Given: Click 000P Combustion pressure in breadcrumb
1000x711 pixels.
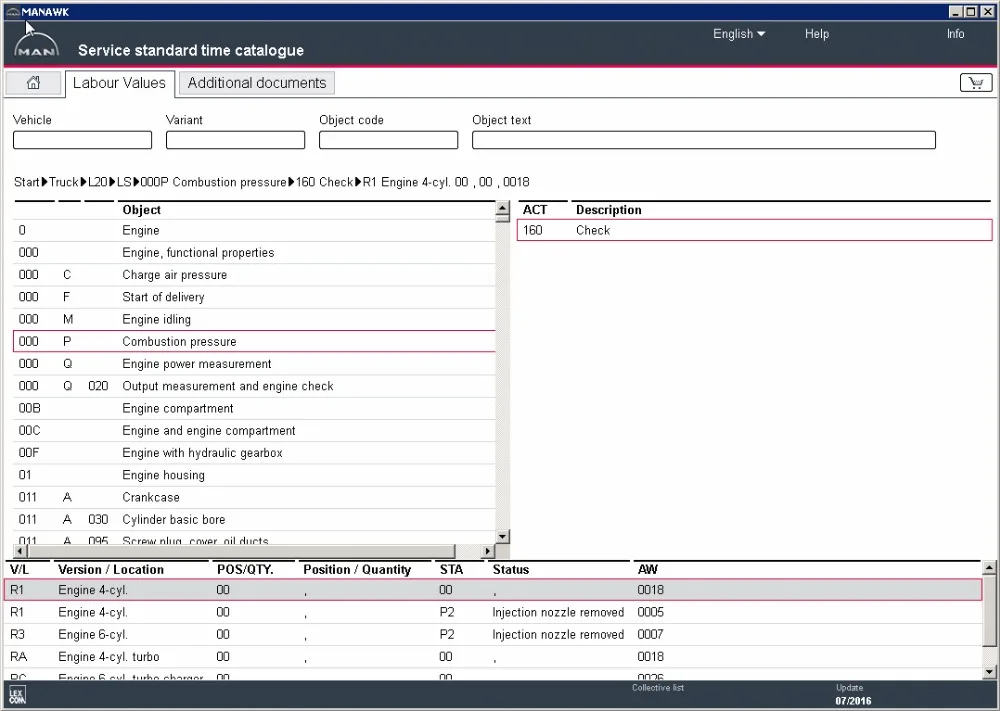Looking at the screenshot, I should [x=213, y=182].
